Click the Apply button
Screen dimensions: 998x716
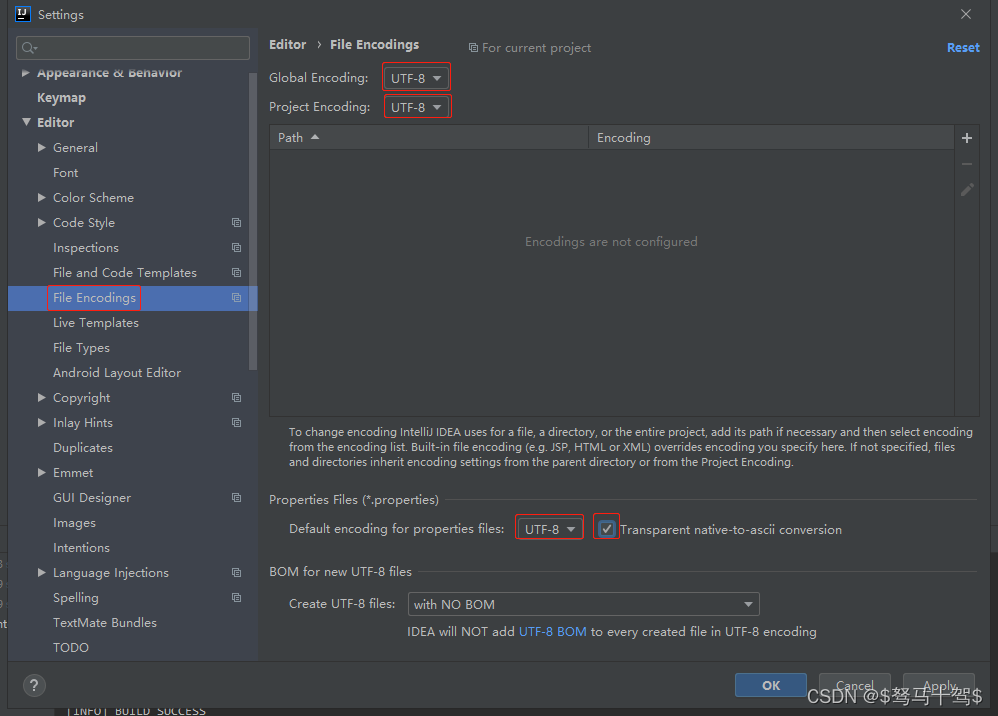click(939, 685)
